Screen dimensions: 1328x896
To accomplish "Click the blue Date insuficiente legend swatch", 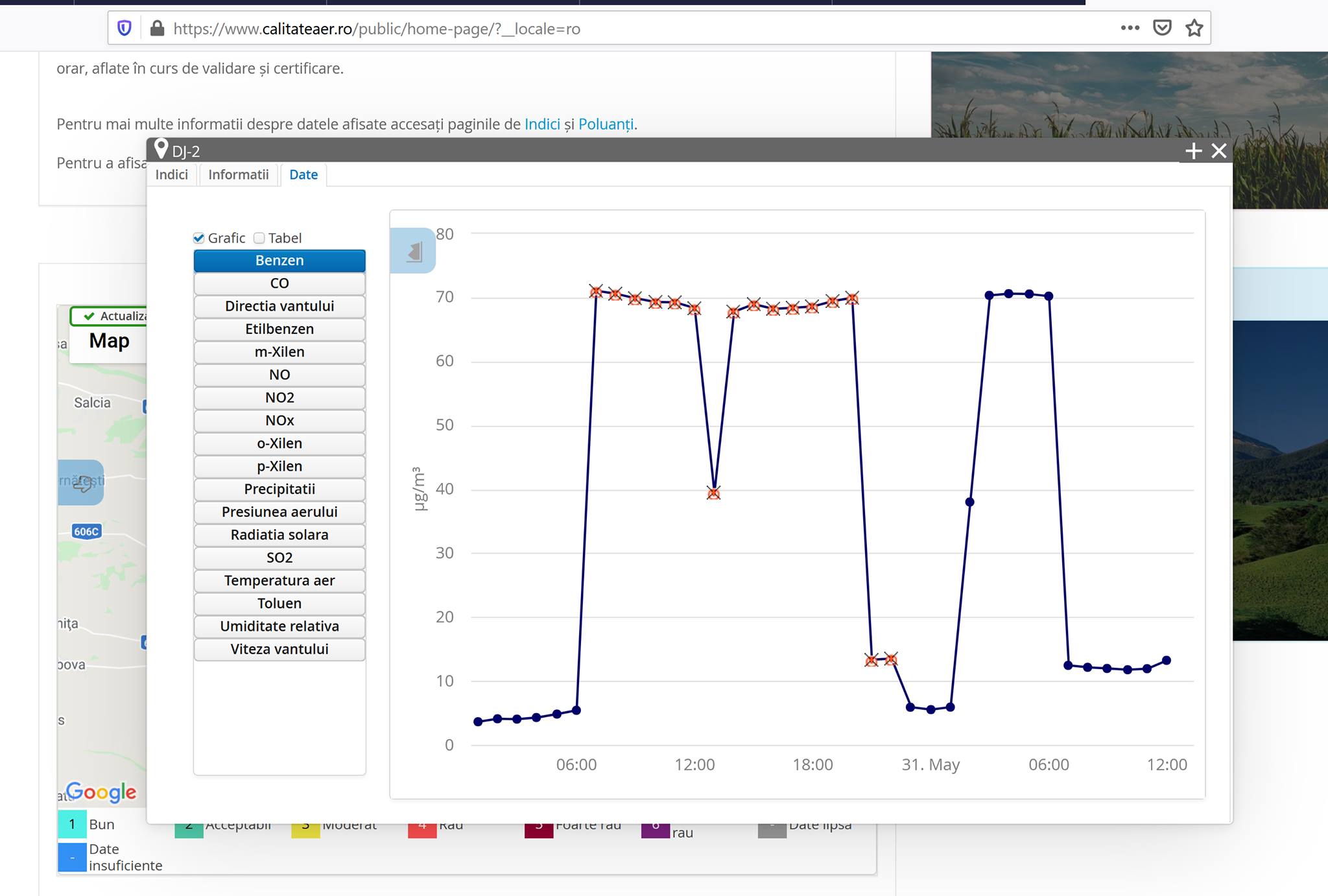I will [x=72, y=857].
